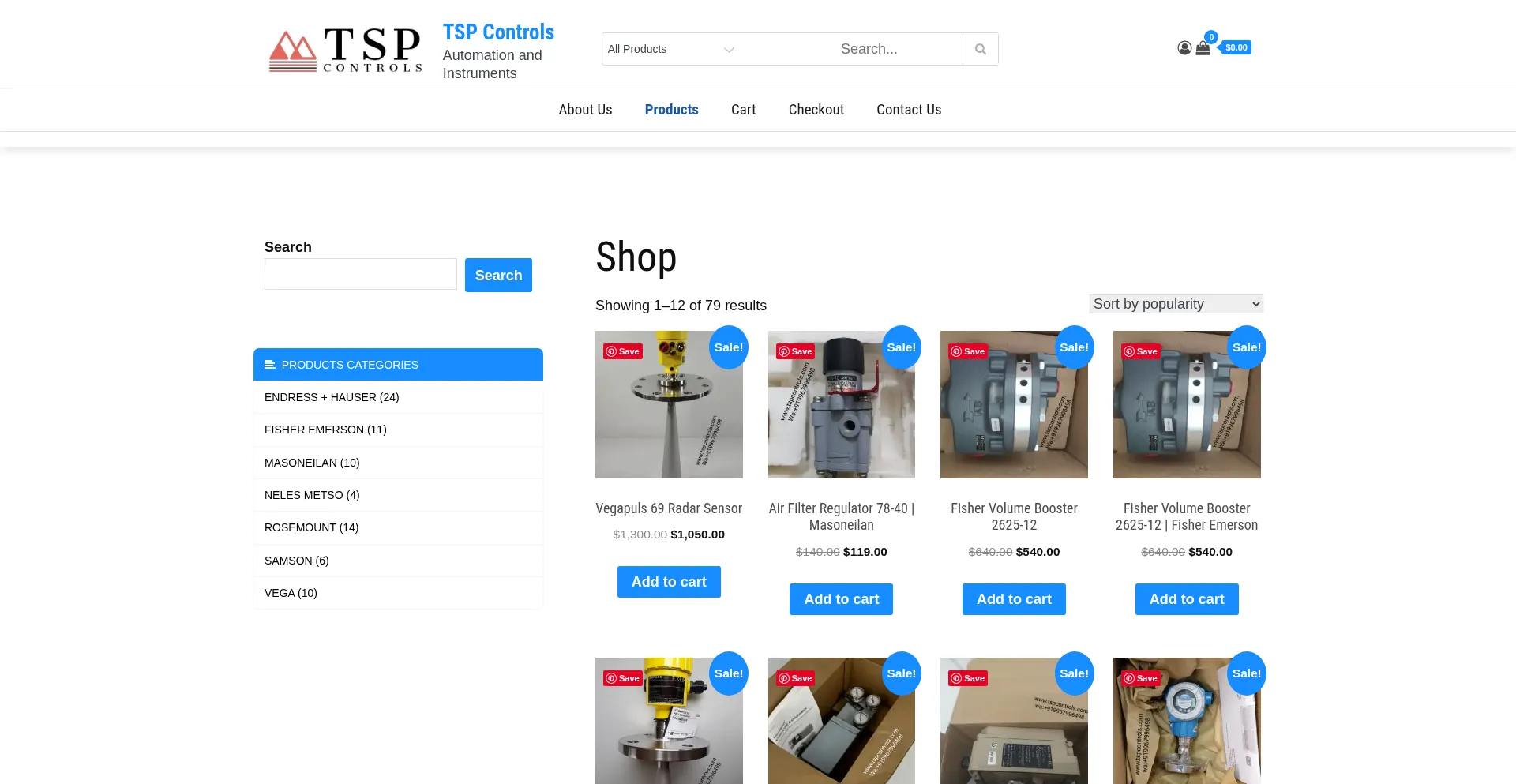Open Air Filter Regulator 78-40 | Masoneilan title
This screenshot has width=1516, height=784.
tap(842, 517)
